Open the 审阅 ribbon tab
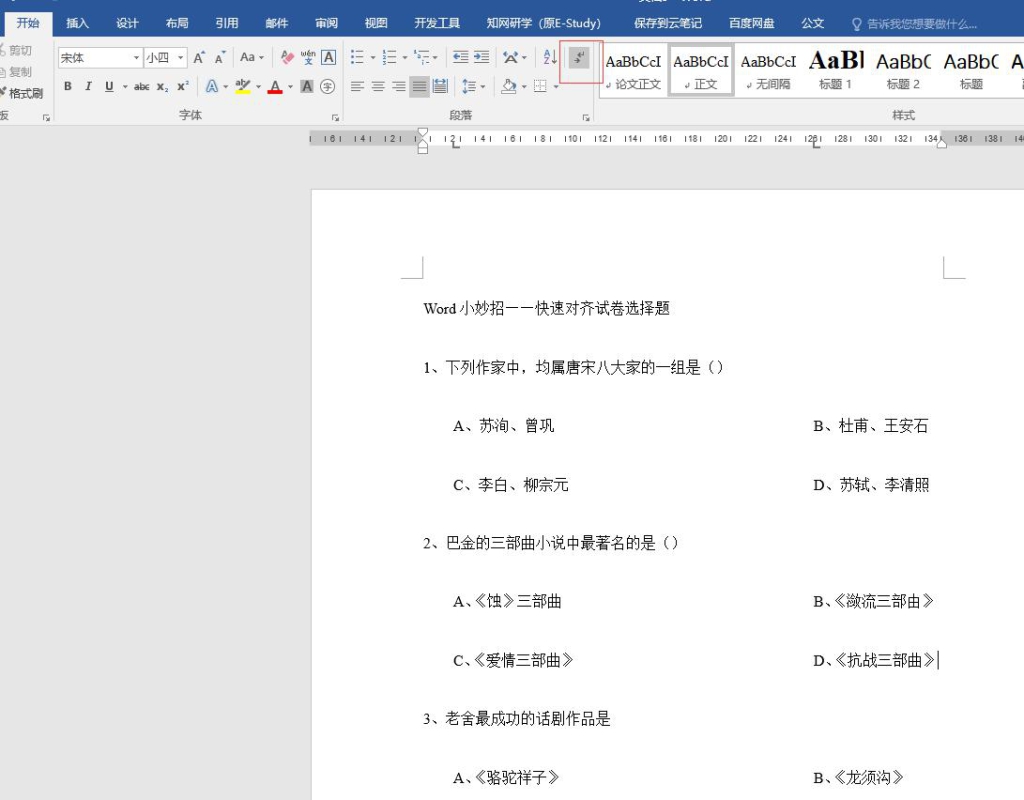 (325, 22)
